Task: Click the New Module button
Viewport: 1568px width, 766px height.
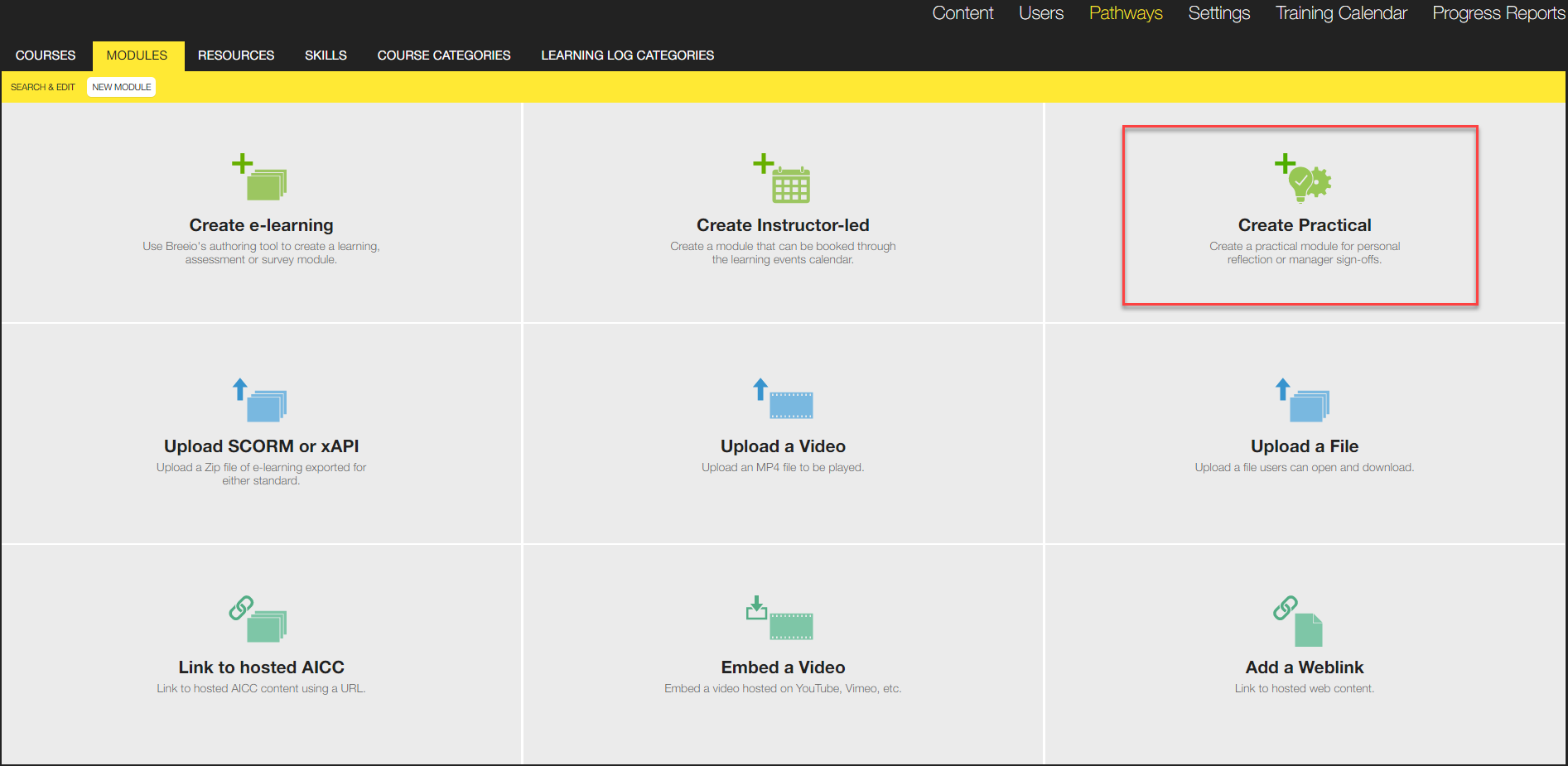Action: [122, 87]
